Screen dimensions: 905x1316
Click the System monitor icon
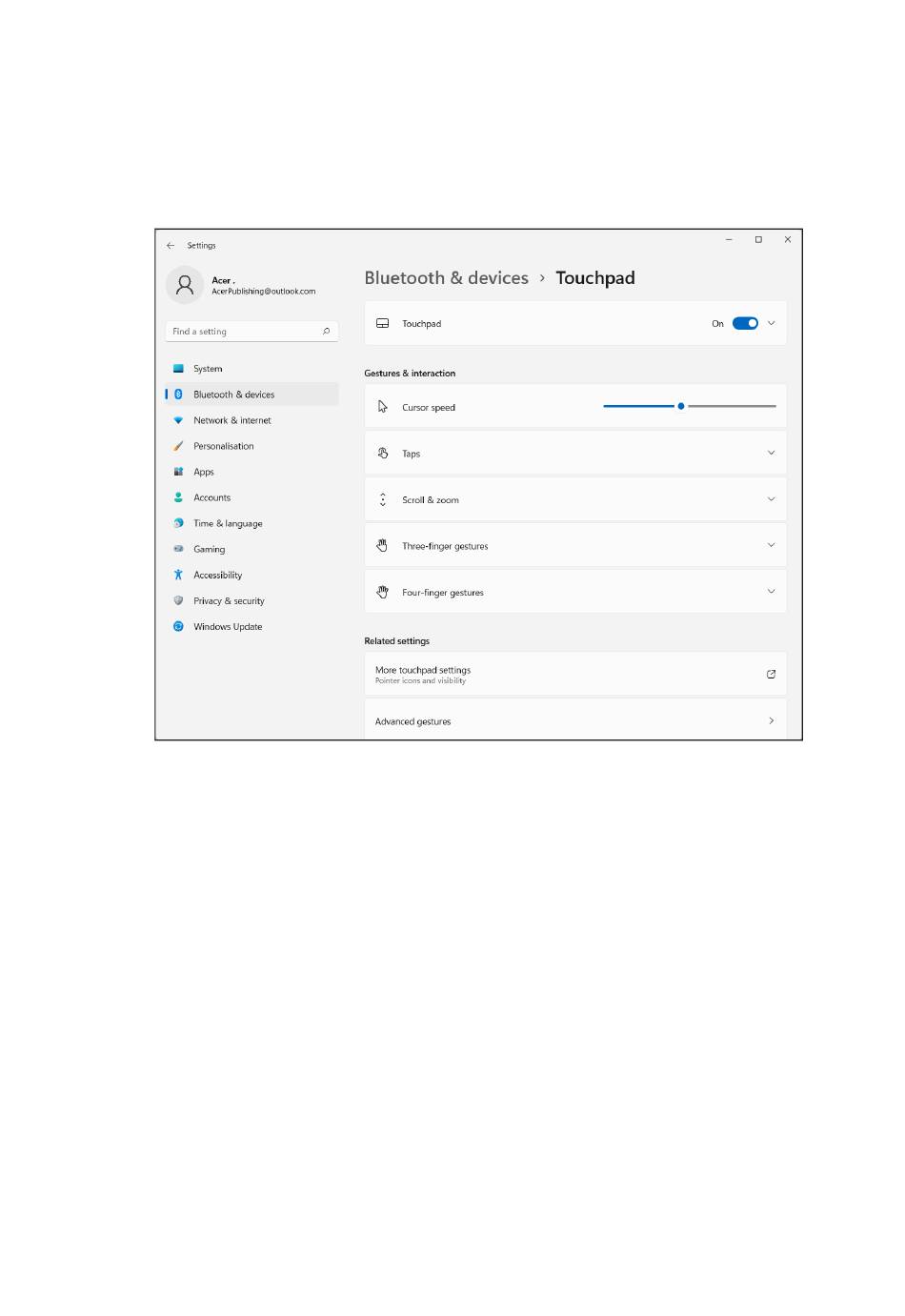tap(178, 369)
